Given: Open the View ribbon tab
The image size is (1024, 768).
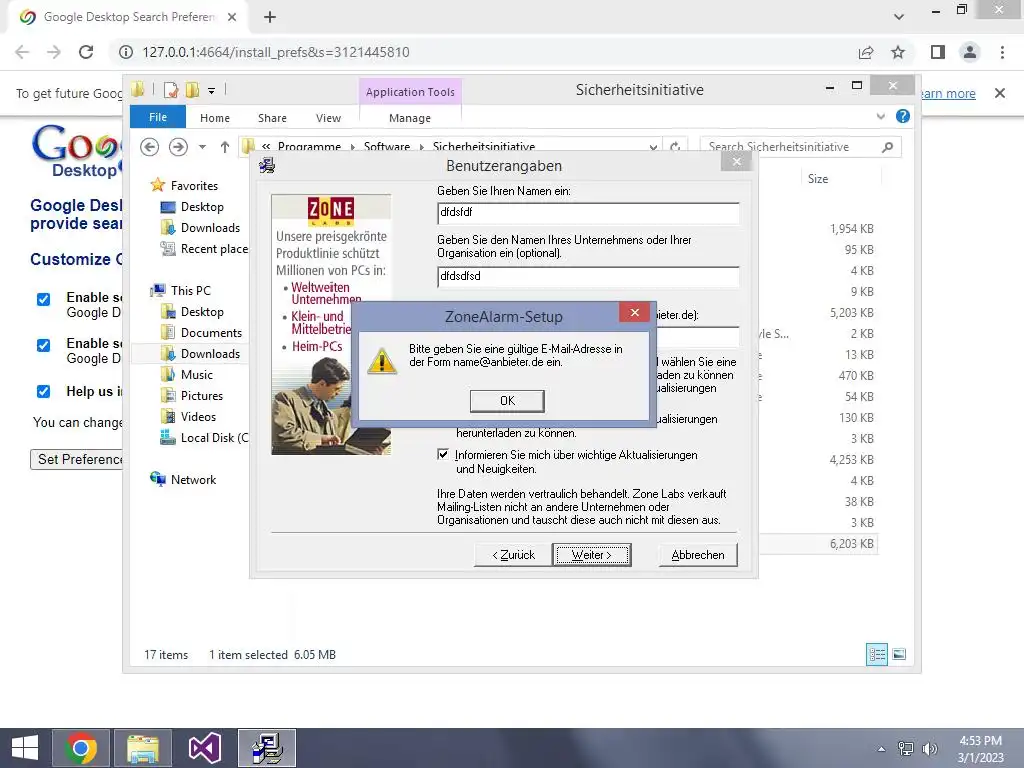Looking at the screenshot, I should click(328, 118).
